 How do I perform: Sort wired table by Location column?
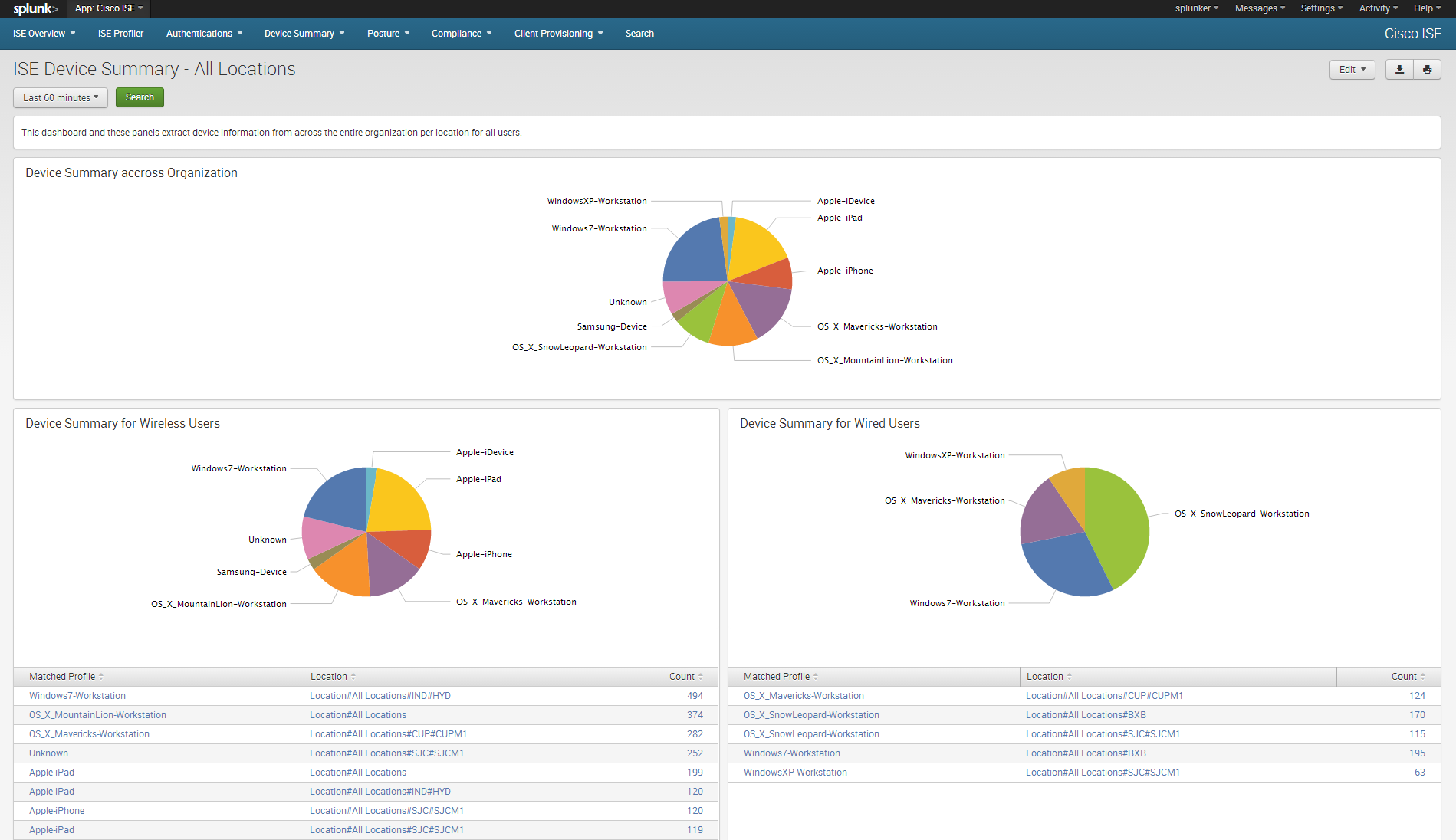[x=1049, y=677]
